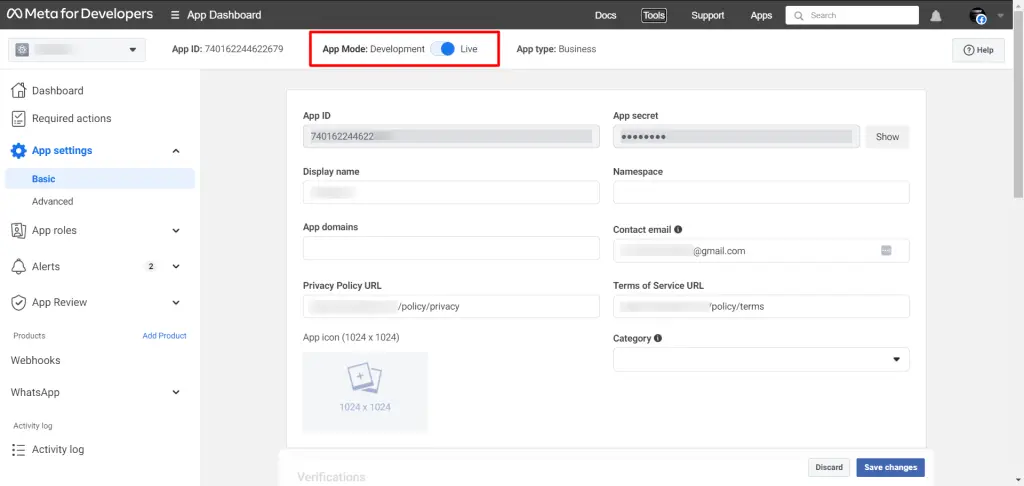
Task: Click the App ID 740162244622679 text in header
Action: [227, 49]
